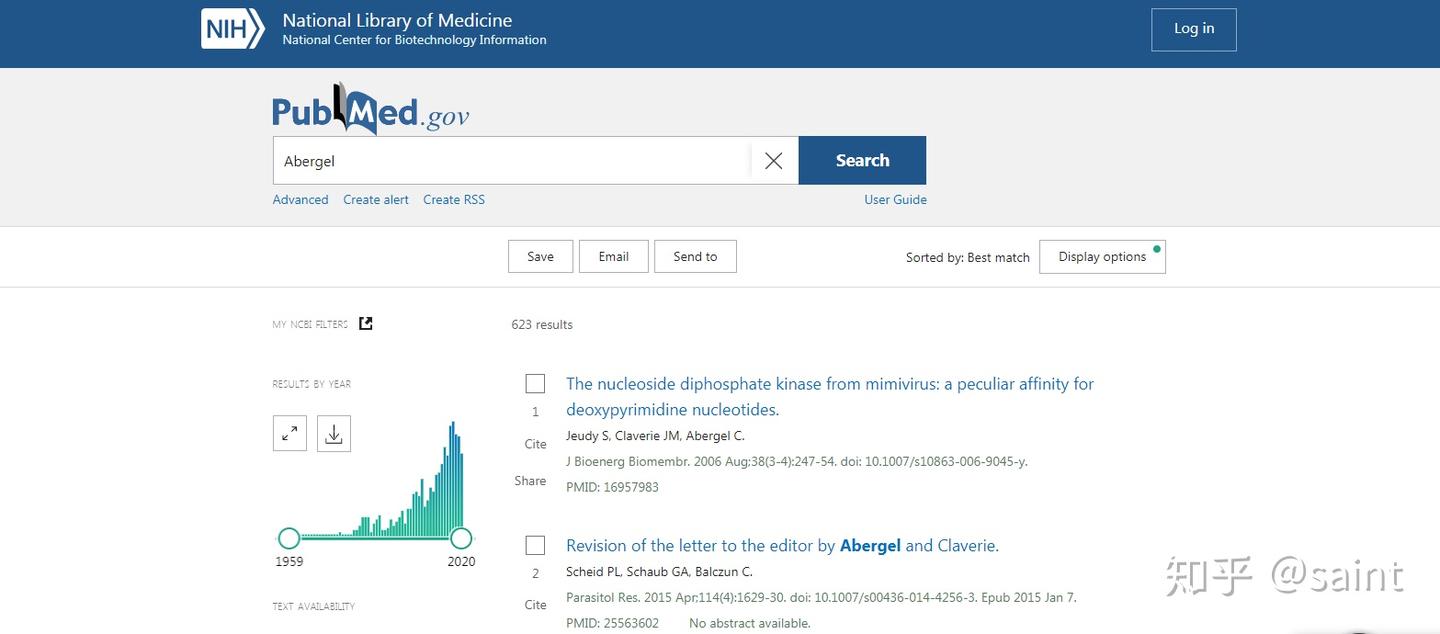Open the Send to menu
This screenshot has width=1440, height=634.
695,256
